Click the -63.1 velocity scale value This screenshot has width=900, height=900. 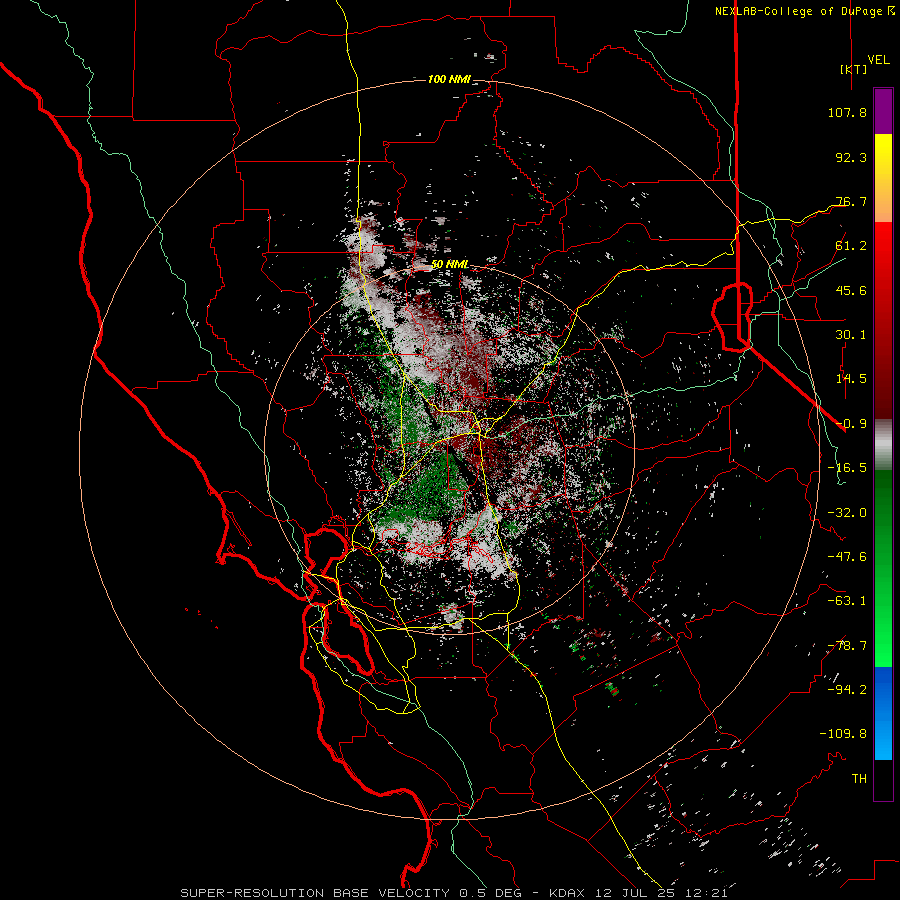click(x=847, y=601)
